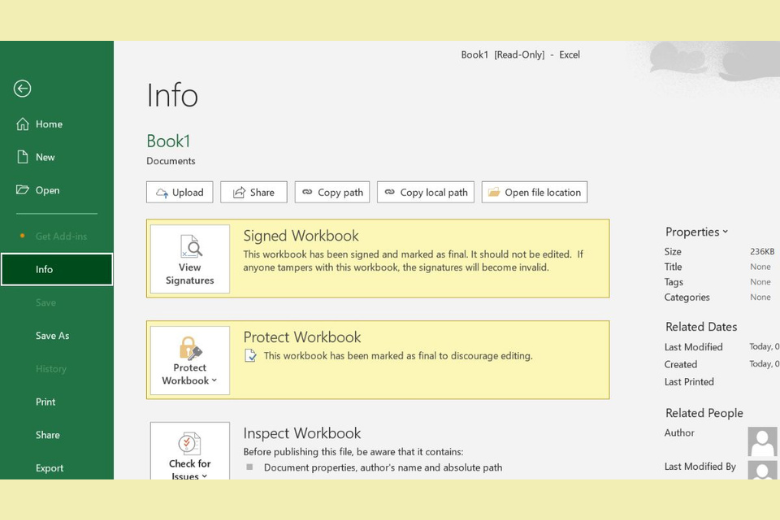The height and width of the screenshot is (520, 780).
Task: Click the Related People heading
Action: tap(704, 413)
